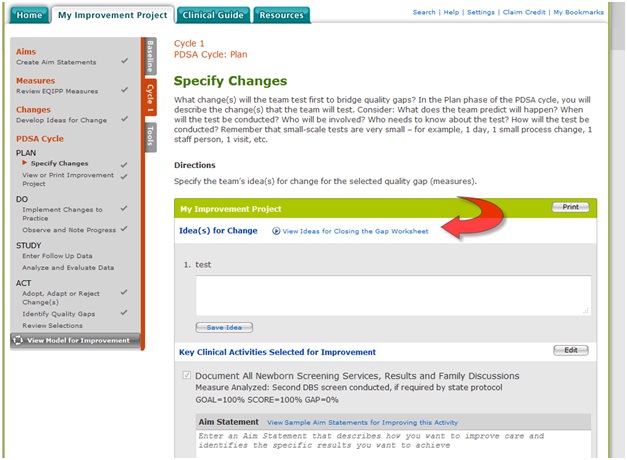Viewport: 627px width, 460px height.
Task: Open the Tools vertical tab
Action: (150, 135)
